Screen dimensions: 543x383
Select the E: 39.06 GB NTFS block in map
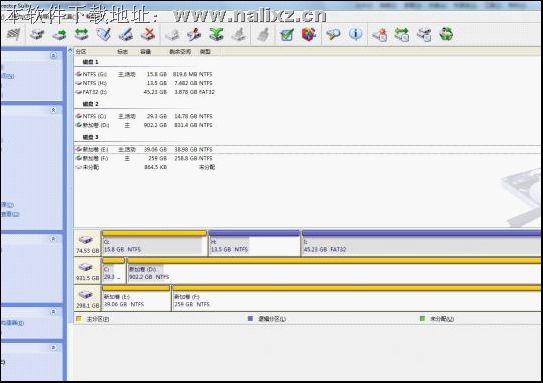click(136, 299)
